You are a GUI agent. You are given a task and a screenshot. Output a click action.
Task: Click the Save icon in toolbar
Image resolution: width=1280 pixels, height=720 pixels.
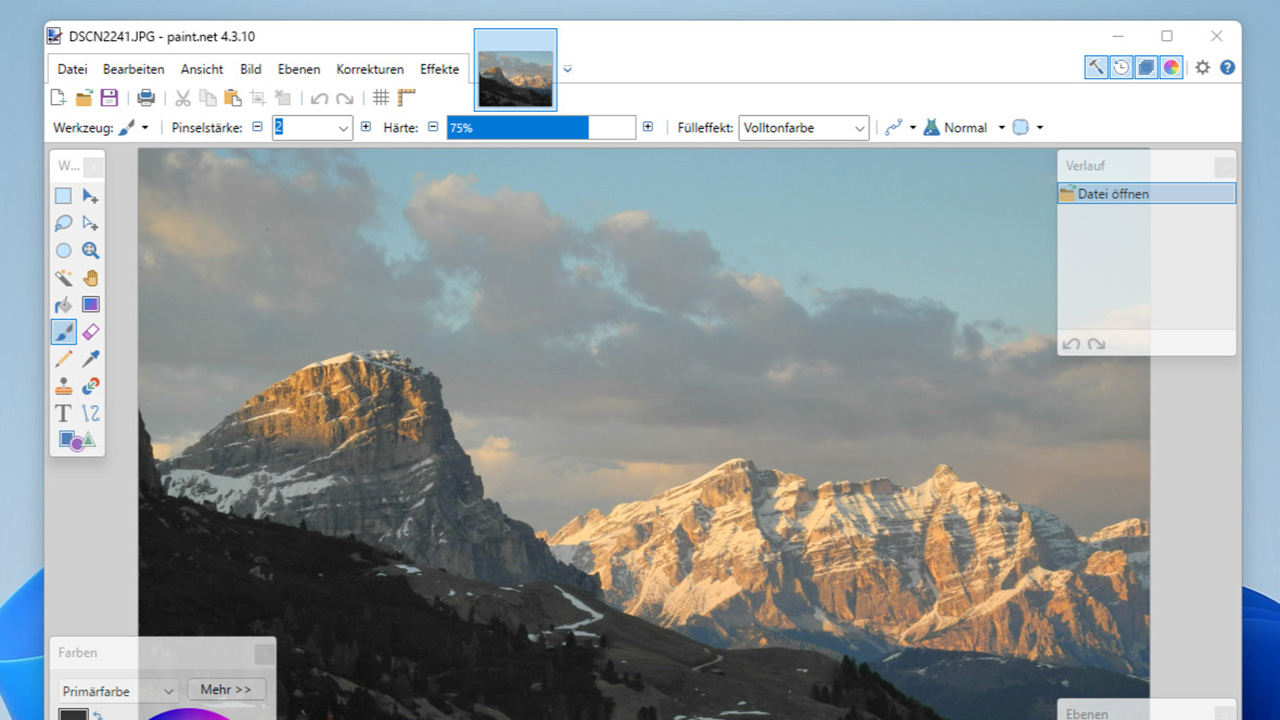point(109,98)
